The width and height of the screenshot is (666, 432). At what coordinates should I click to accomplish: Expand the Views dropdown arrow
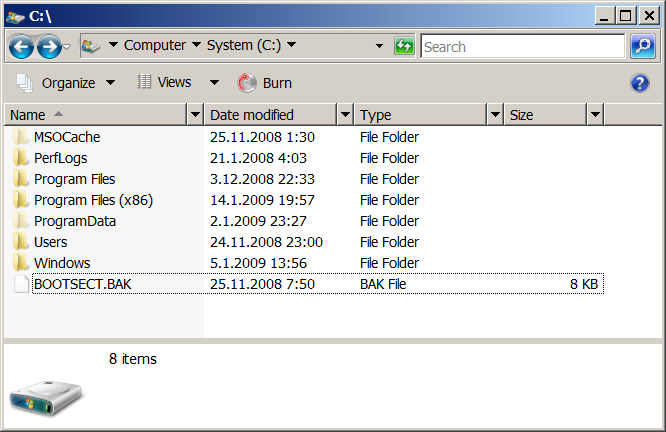click(214, 83)
